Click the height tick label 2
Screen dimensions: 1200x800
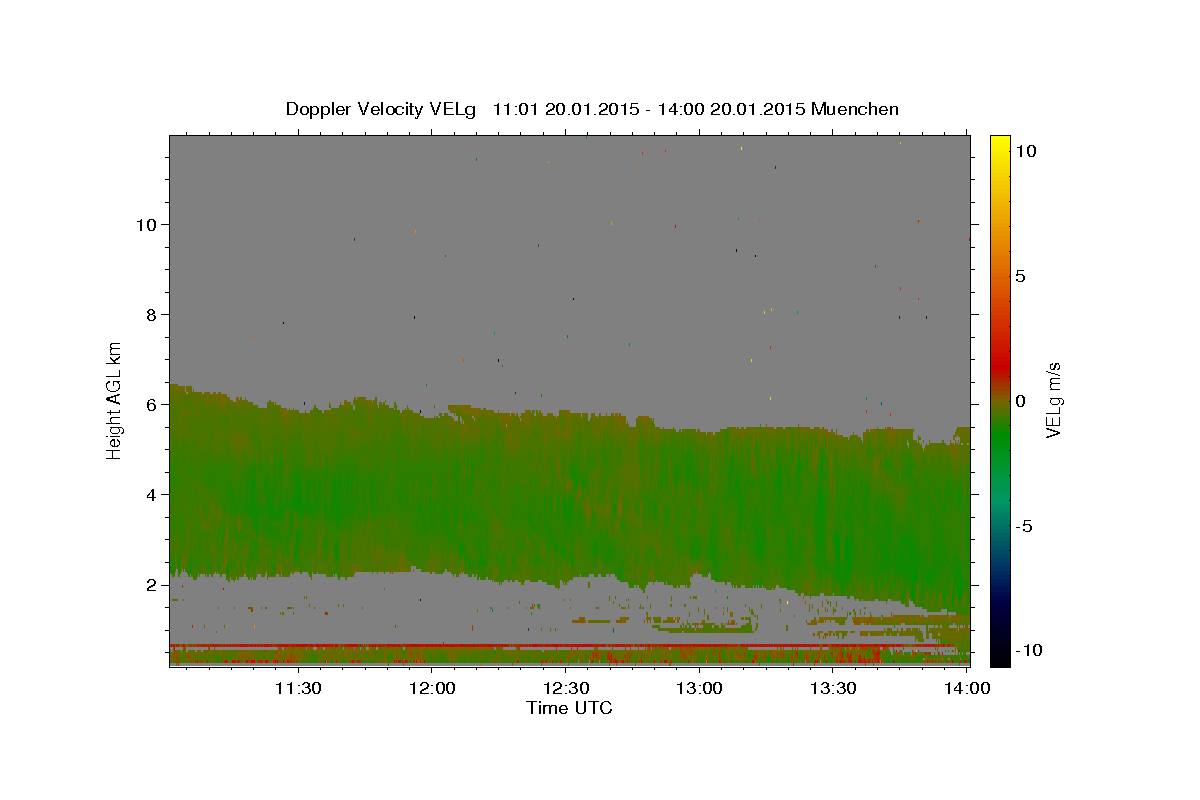tap(154, 584)
